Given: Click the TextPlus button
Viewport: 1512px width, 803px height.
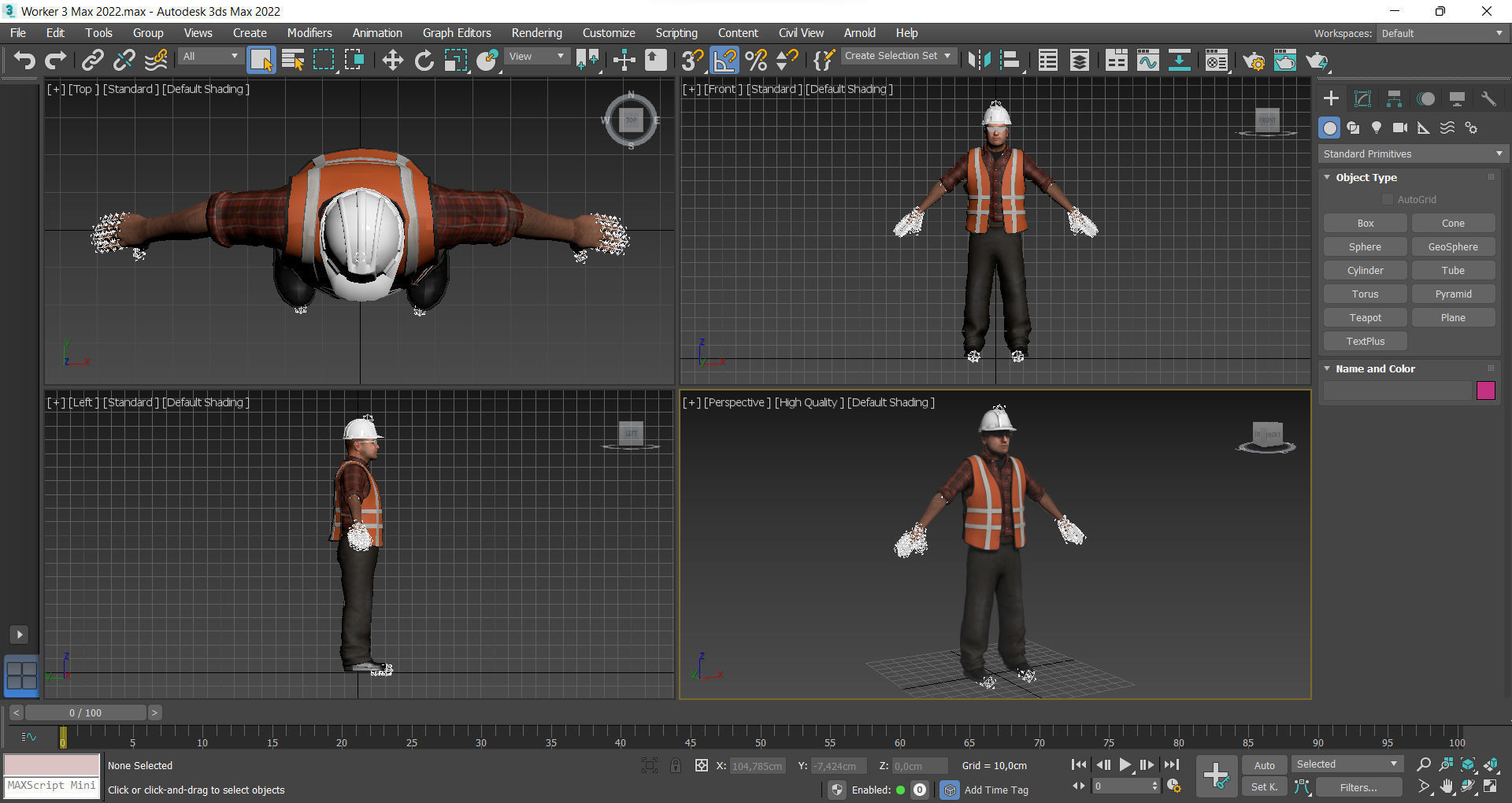Looking at the screenshot, I should 1365,341.
